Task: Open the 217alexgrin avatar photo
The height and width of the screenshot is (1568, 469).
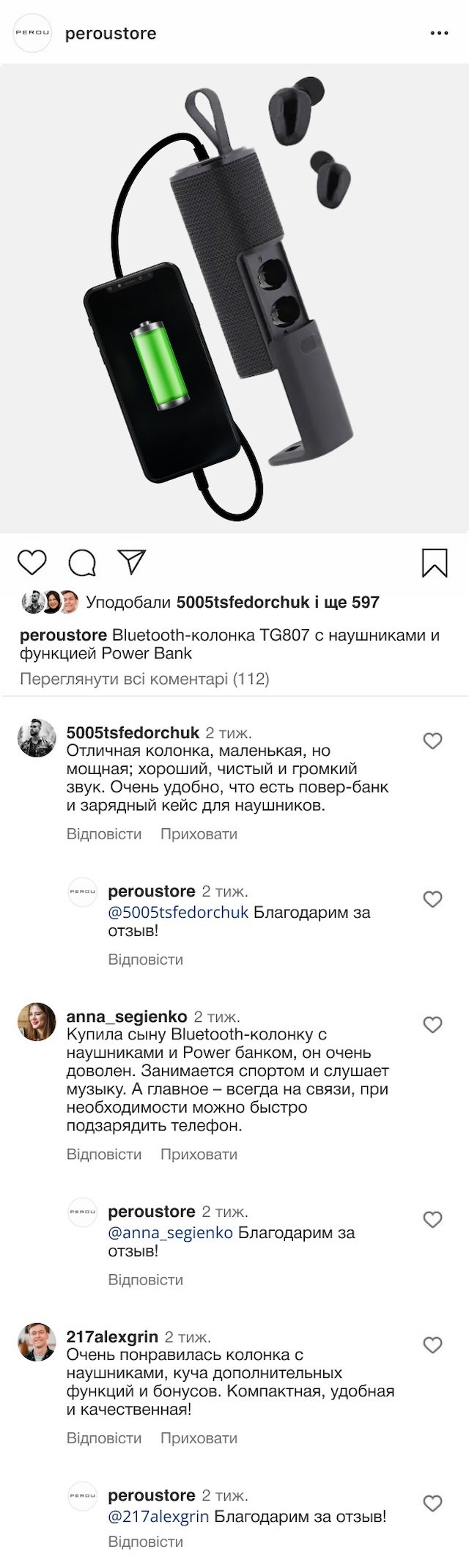Action: tap(37, 1342)
